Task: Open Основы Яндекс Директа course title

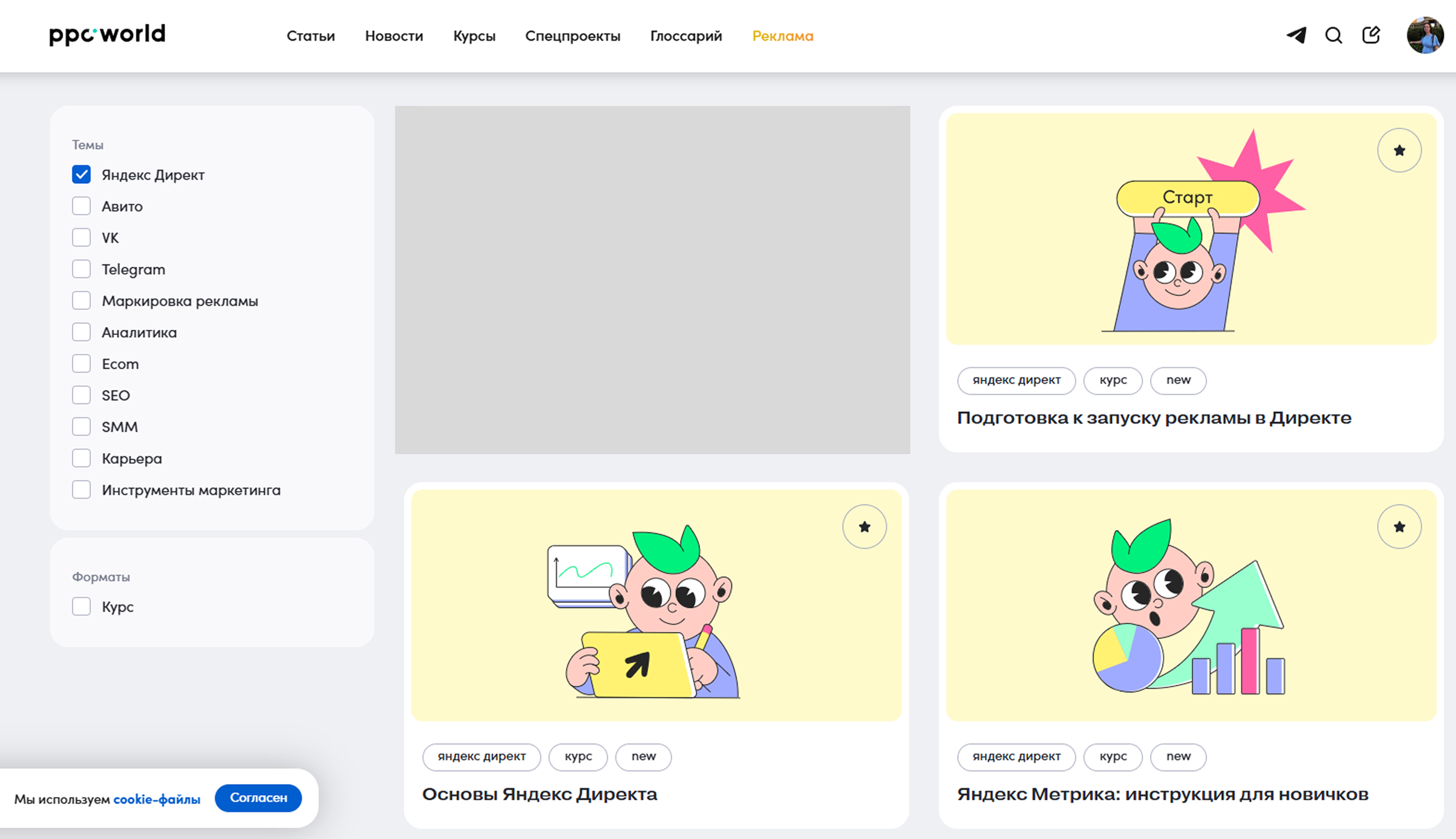Action: (539, 794)
